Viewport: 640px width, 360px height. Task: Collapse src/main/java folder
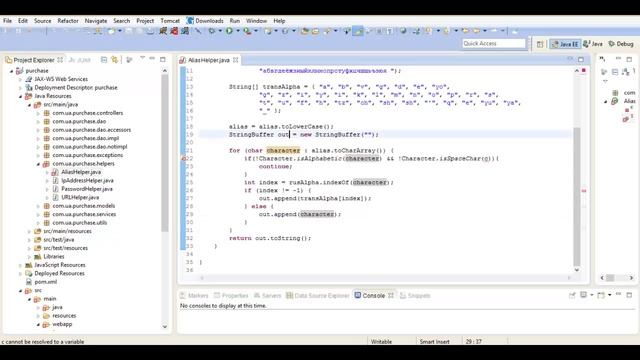tap(29, 105)
